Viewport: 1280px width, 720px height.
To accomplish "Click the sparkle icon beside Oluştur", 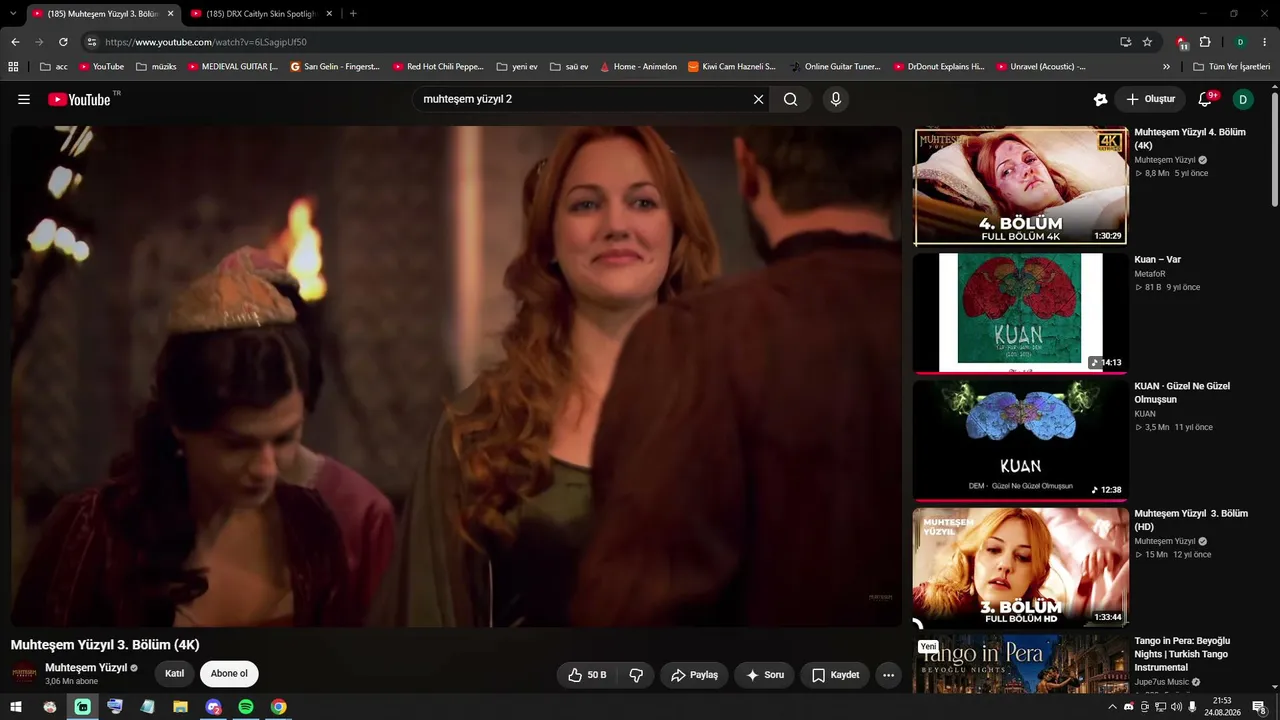I will 1100,99.
